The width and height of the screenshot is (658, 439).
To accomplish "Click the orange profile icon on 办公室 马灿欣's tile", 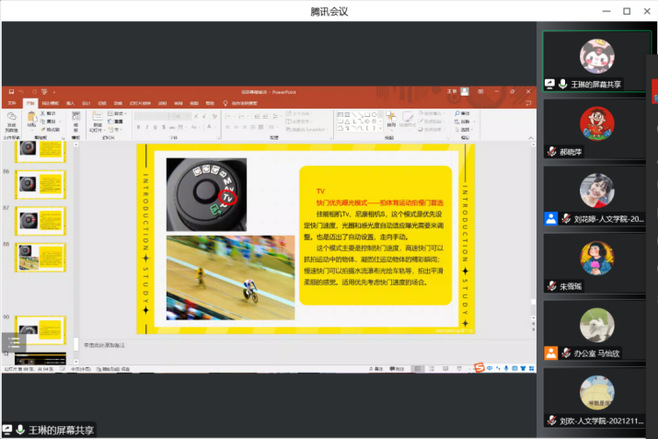I will 550,353.
